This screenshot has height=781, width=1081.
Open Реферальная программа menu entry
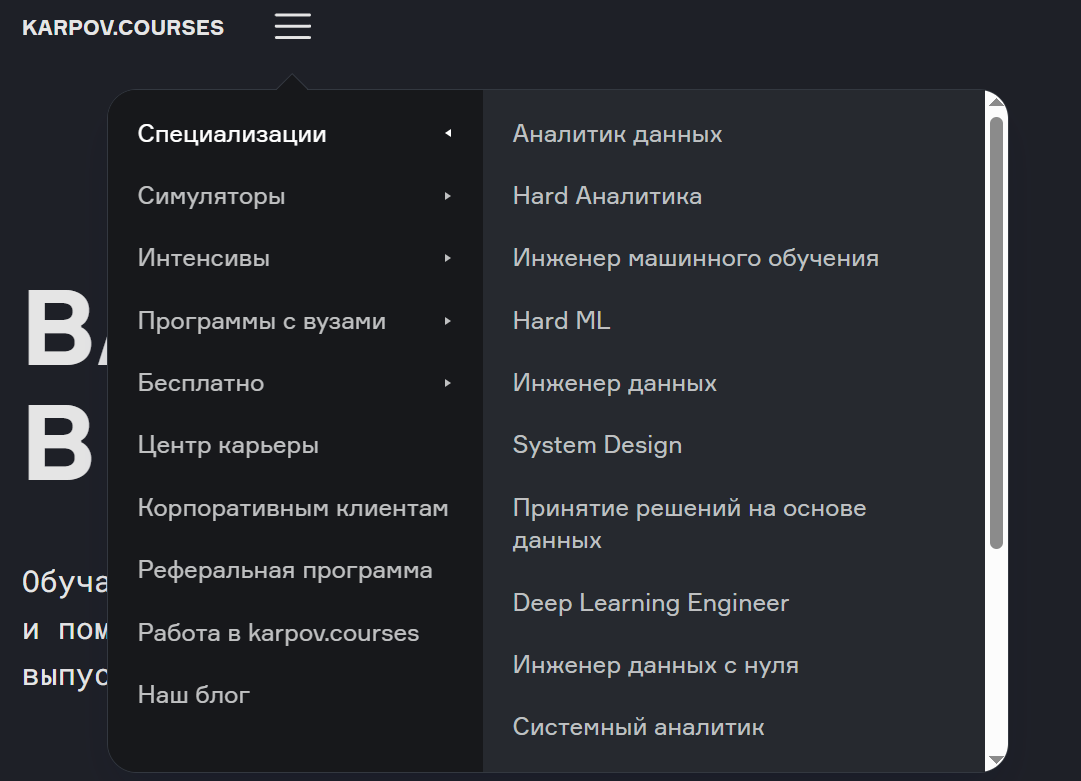[x=285, y=570]
